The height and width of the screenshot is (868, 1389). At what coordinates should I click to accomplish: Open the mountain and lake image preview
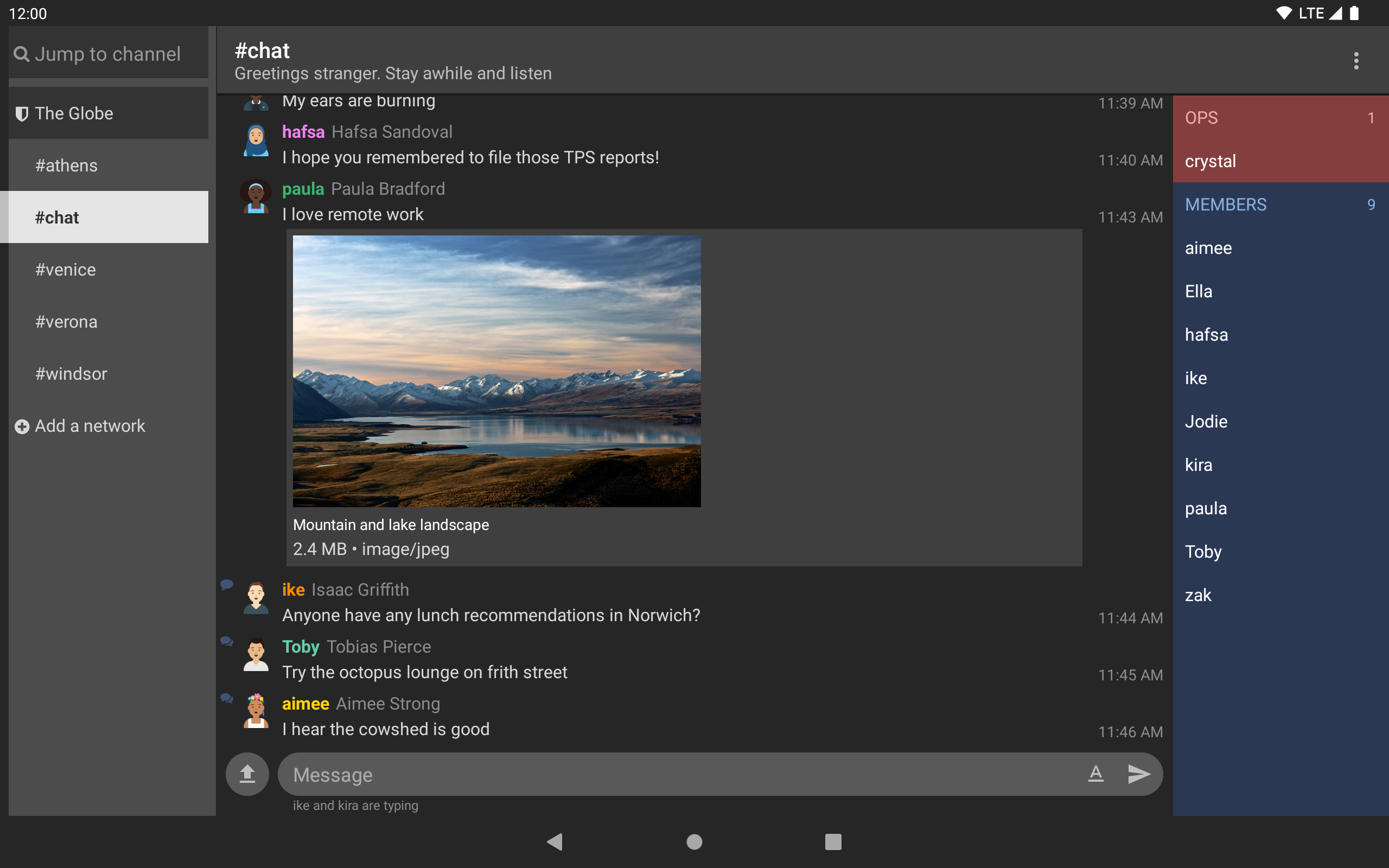coord(496,371)
